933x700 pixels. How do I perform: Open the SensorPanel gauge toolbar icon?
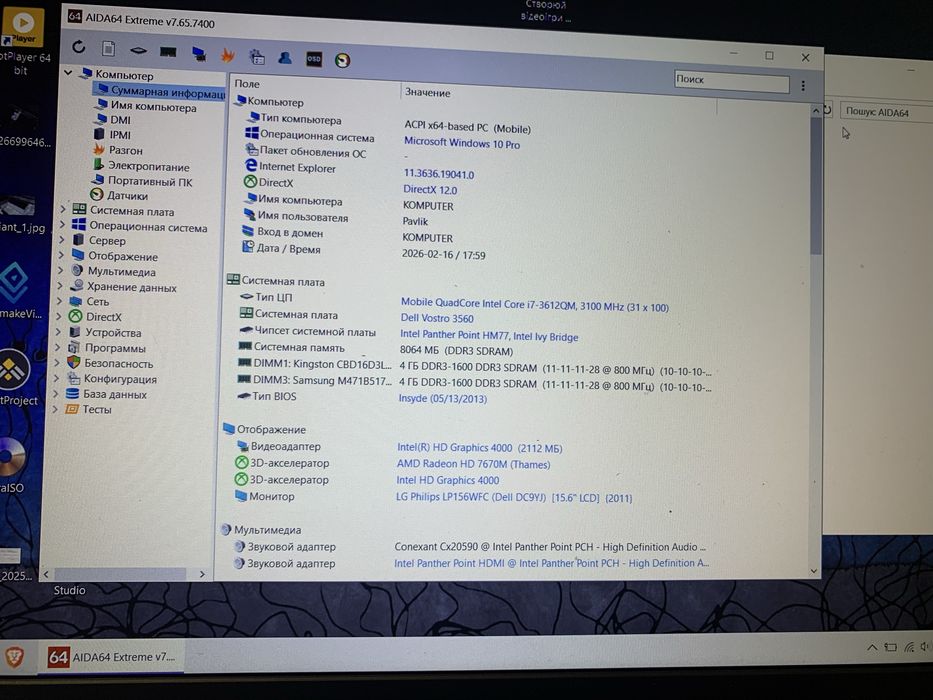tap(342, 60)
